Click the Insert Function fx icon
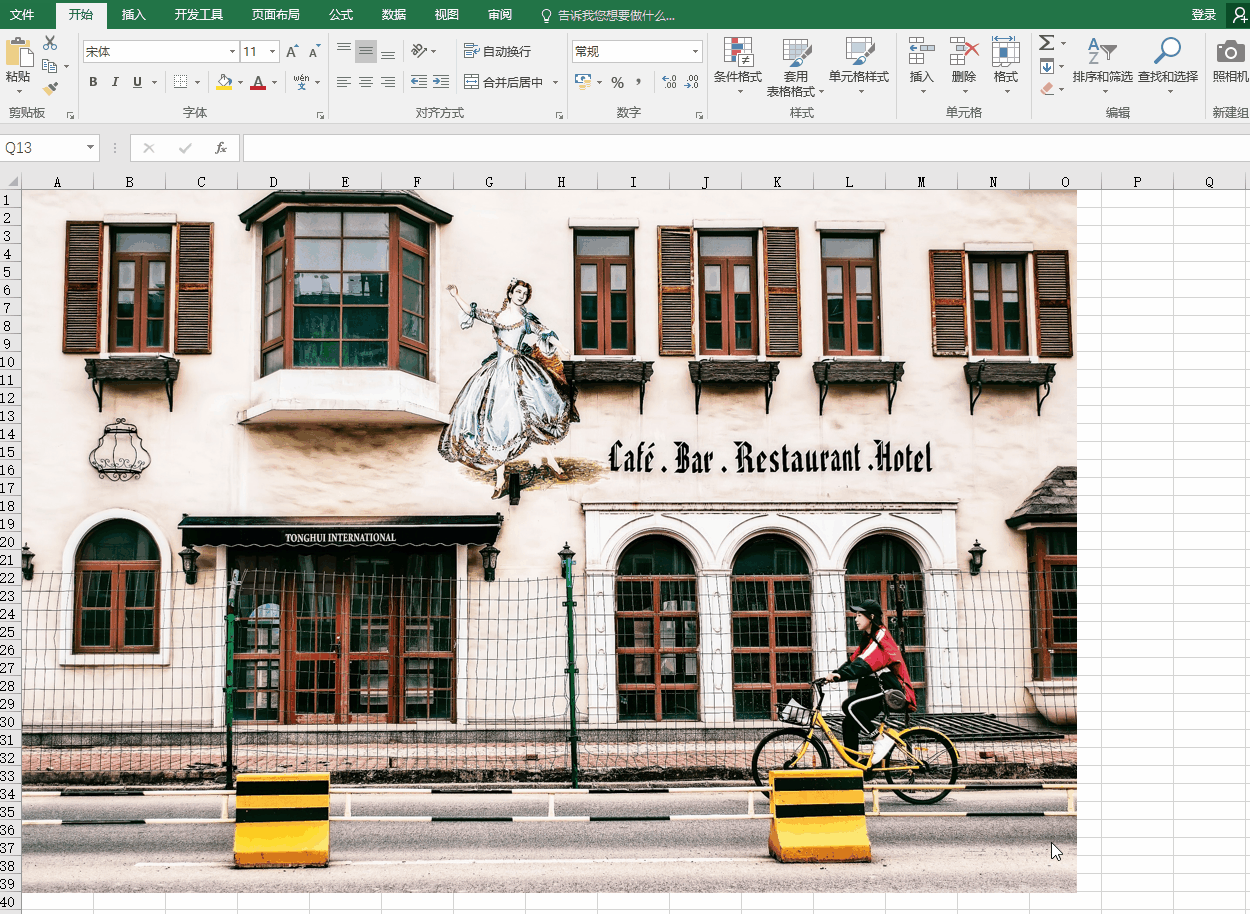1250x914 pixels. 221,148
